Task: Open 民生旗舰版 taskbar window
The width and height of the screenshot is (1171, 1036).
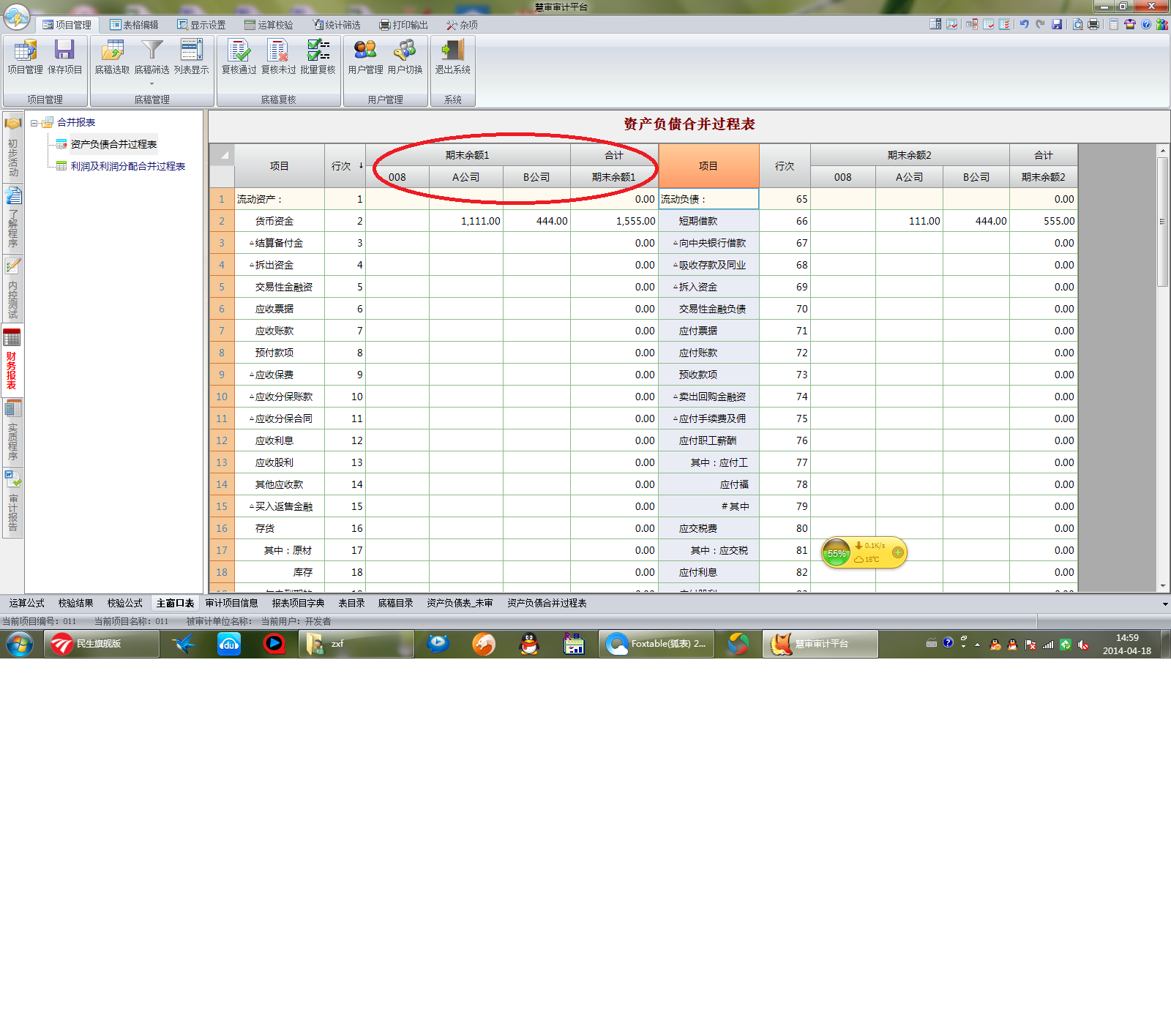Action: [x=102, y=644]
